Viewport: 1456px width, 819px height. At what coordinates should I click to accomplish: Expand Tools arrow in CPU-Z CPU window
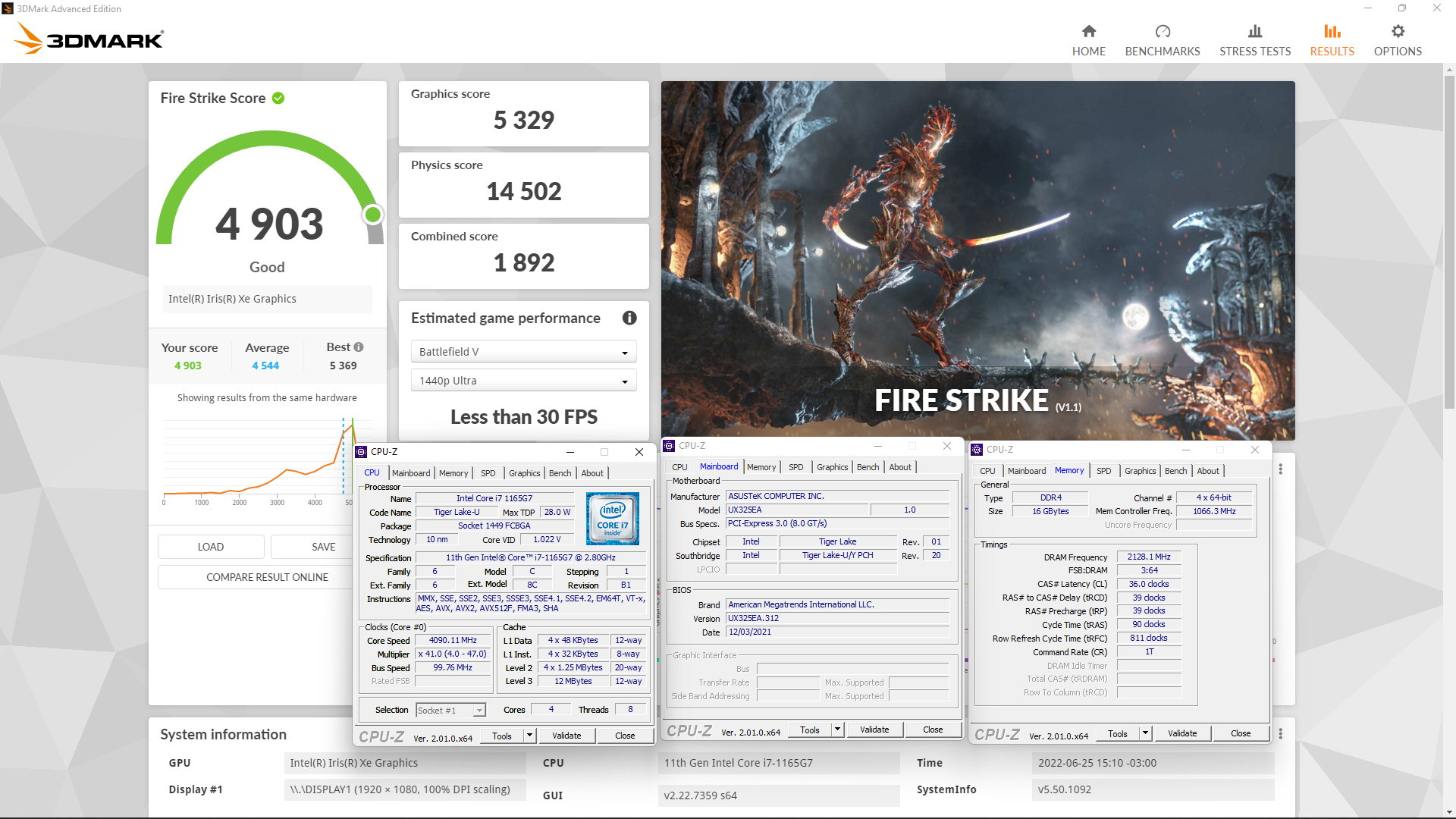click(x=529, y=736)
